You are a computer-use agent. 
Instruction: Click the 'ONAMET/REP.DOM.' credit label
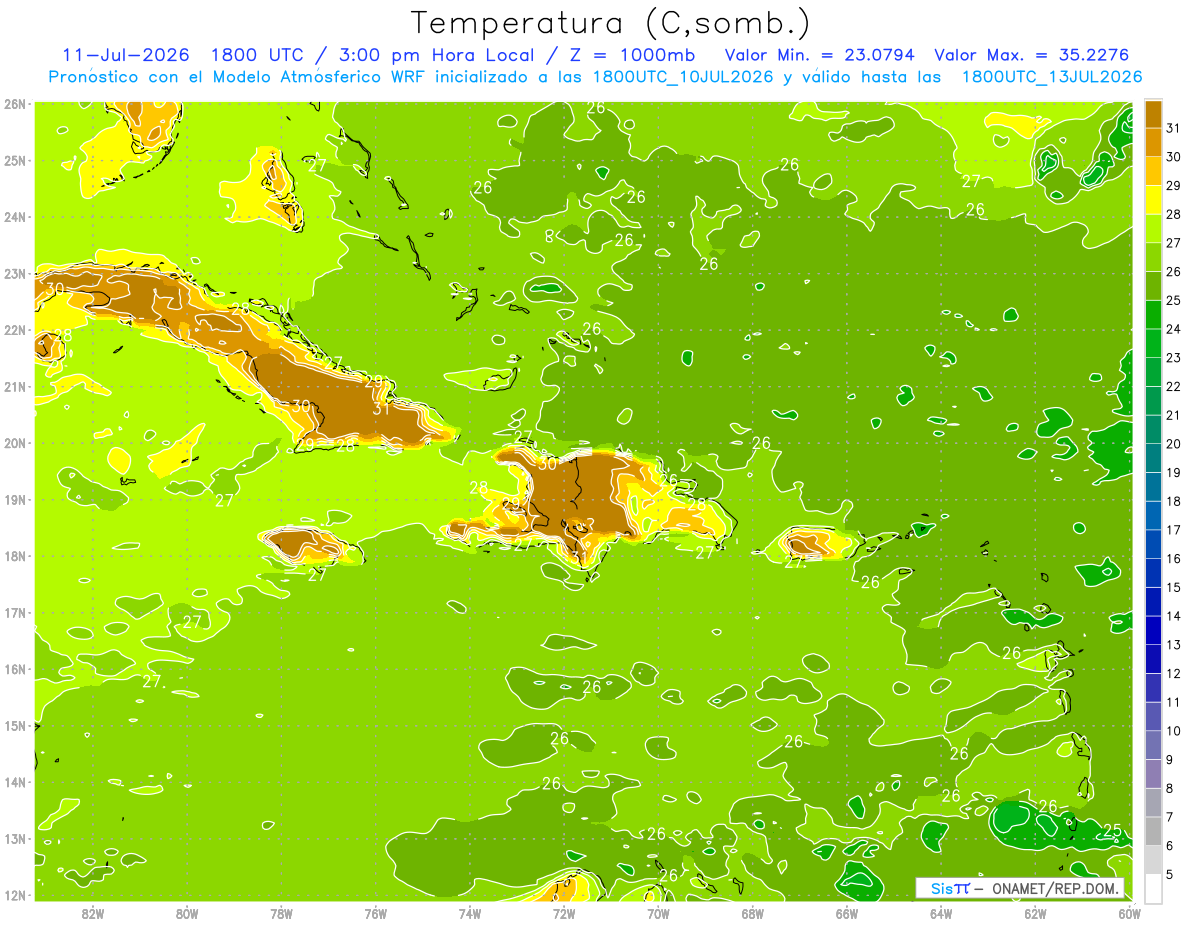click(1057, 888)
